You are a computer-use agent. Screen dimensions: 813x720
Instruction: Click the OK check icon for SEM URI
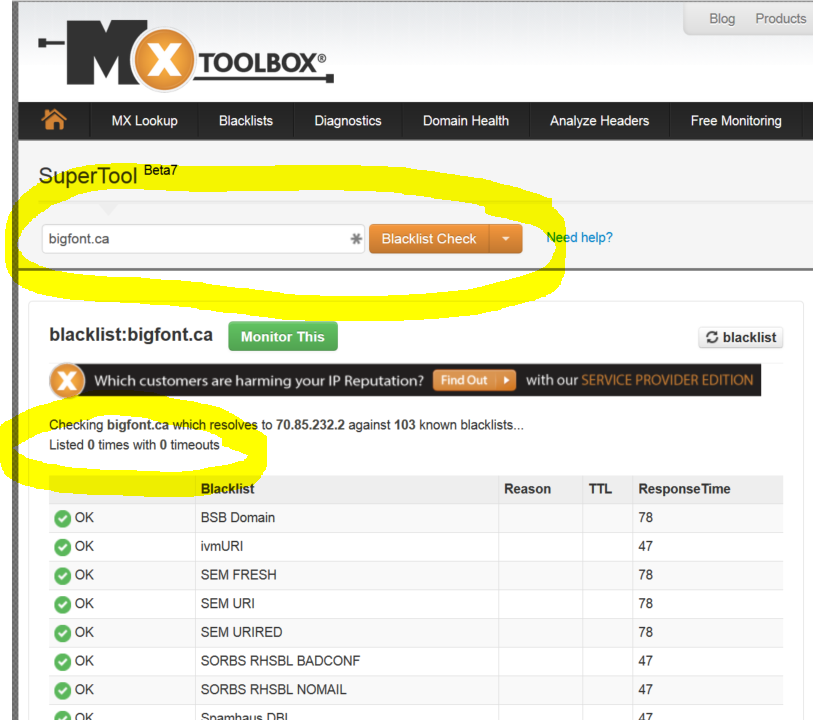(62, 604)
